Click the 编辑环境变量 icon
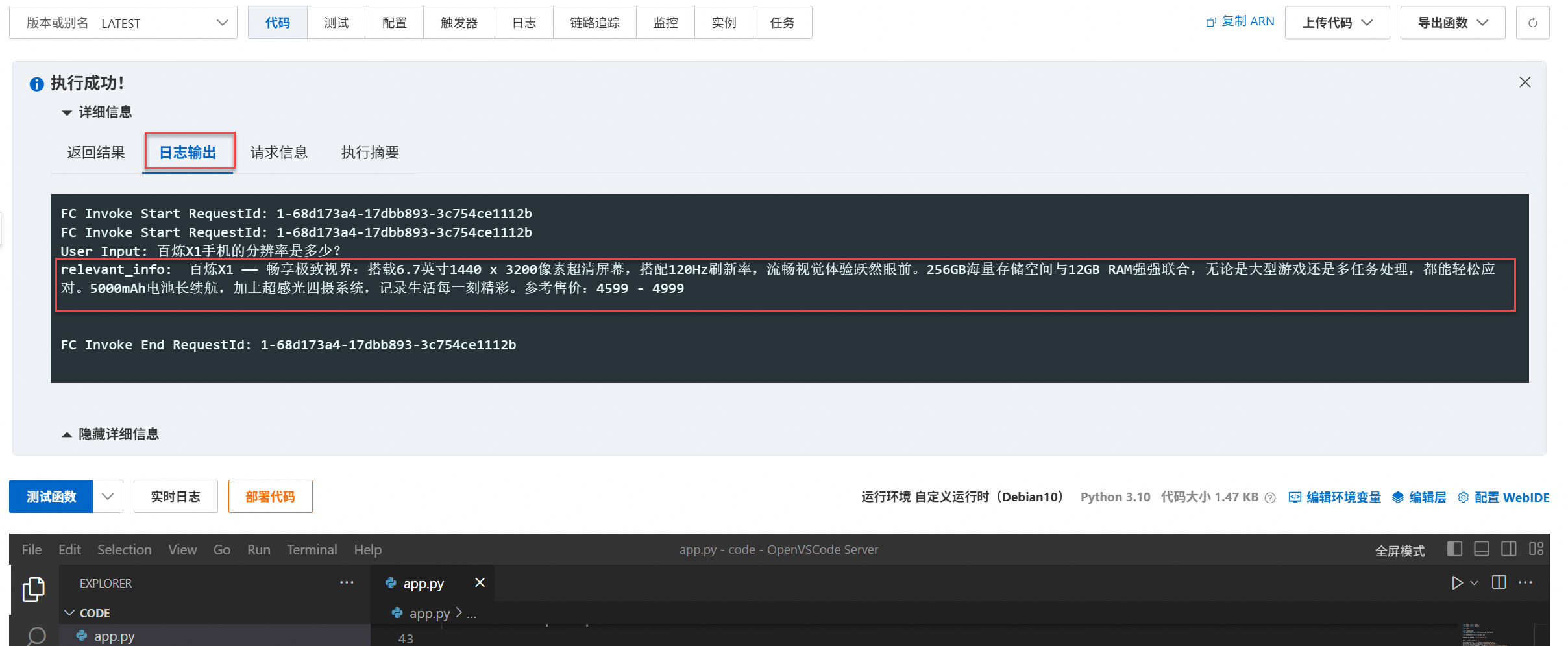This screenshot has height=646, width=1568. tap(1295, 497)
